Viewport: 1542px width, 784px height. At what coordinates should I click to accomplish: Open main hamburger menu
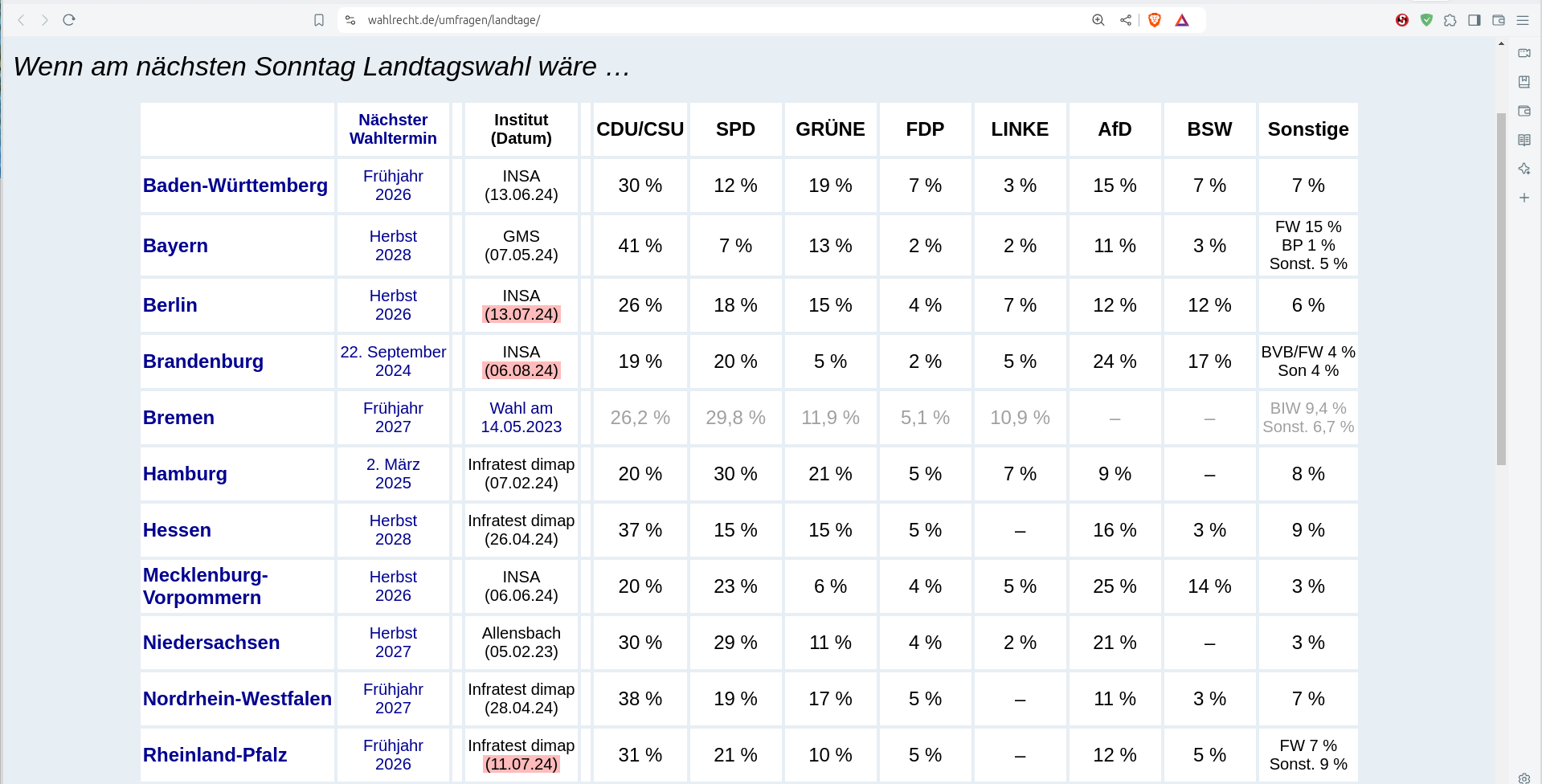(1523, 20)
